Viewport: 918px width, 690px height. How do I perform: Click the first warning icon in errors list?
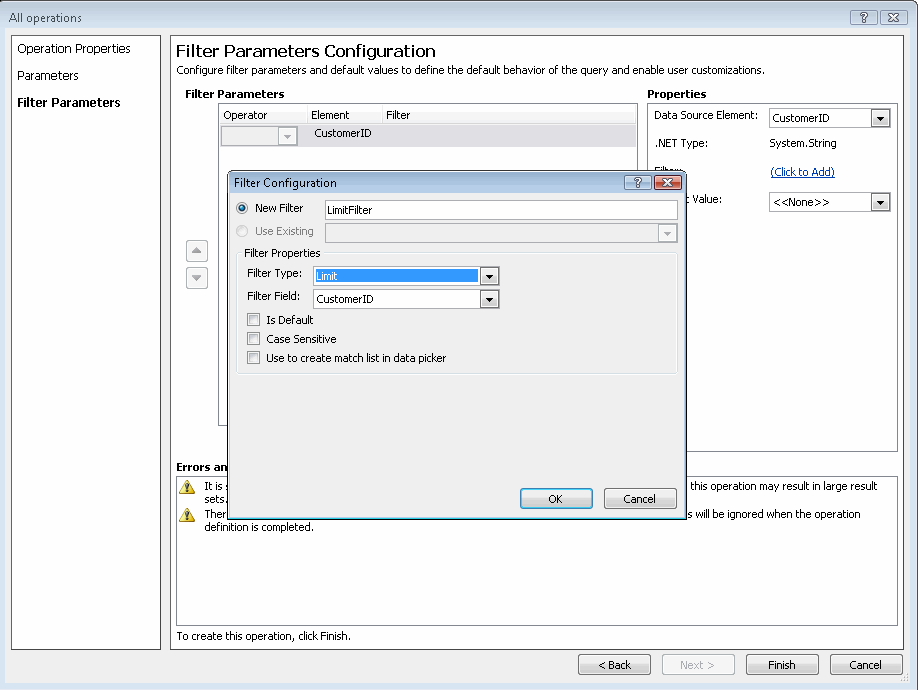[187, 487]
